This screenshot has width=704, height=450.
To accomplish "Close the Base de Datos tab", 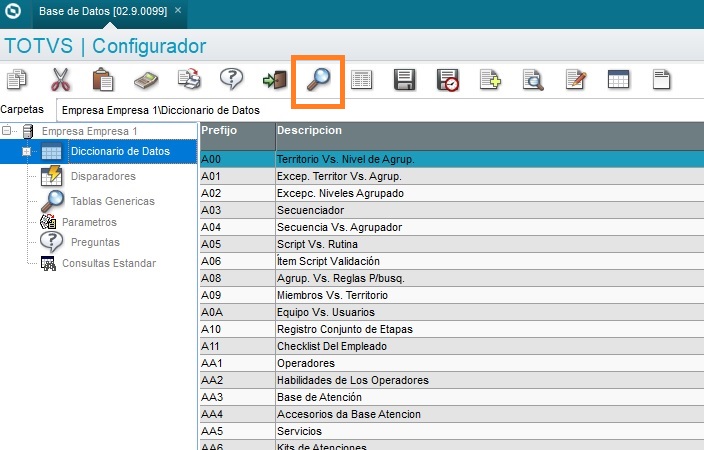I will [178, 10].
